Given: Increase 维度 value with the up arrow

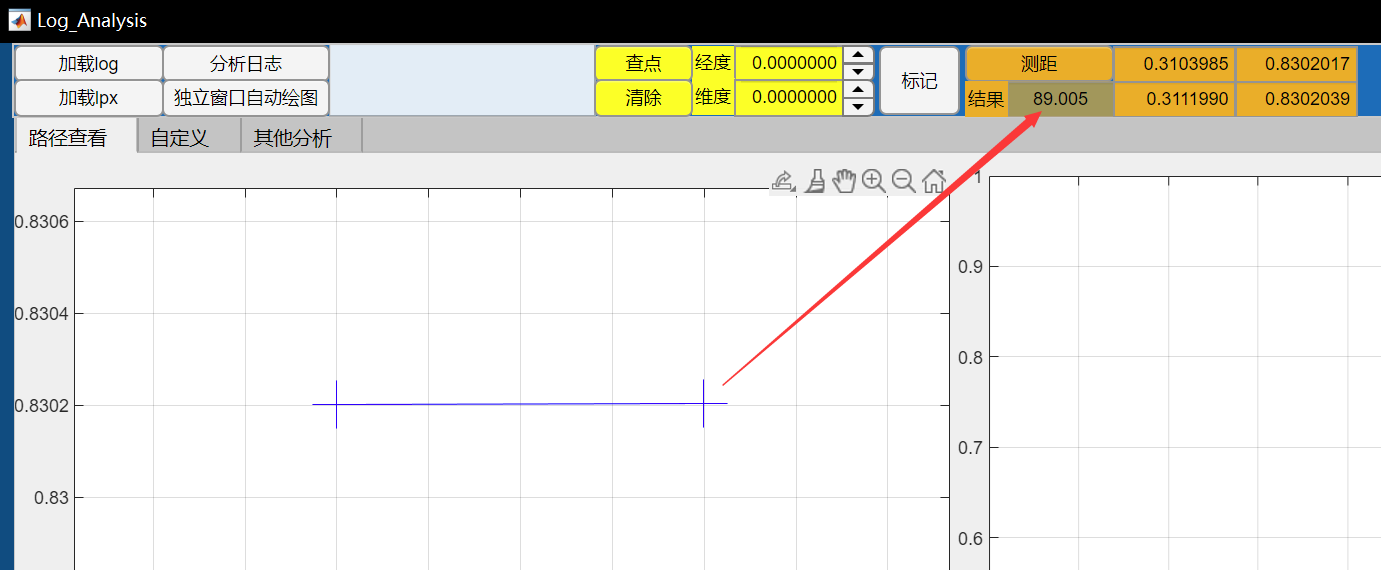Looking at the screenshot, I should click(x=858, y=90).
